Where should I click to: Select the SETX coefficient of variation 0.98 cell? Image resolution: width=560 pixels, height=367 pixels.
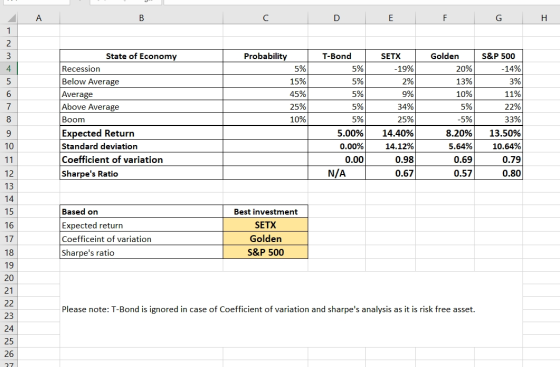tap(390, 160)
